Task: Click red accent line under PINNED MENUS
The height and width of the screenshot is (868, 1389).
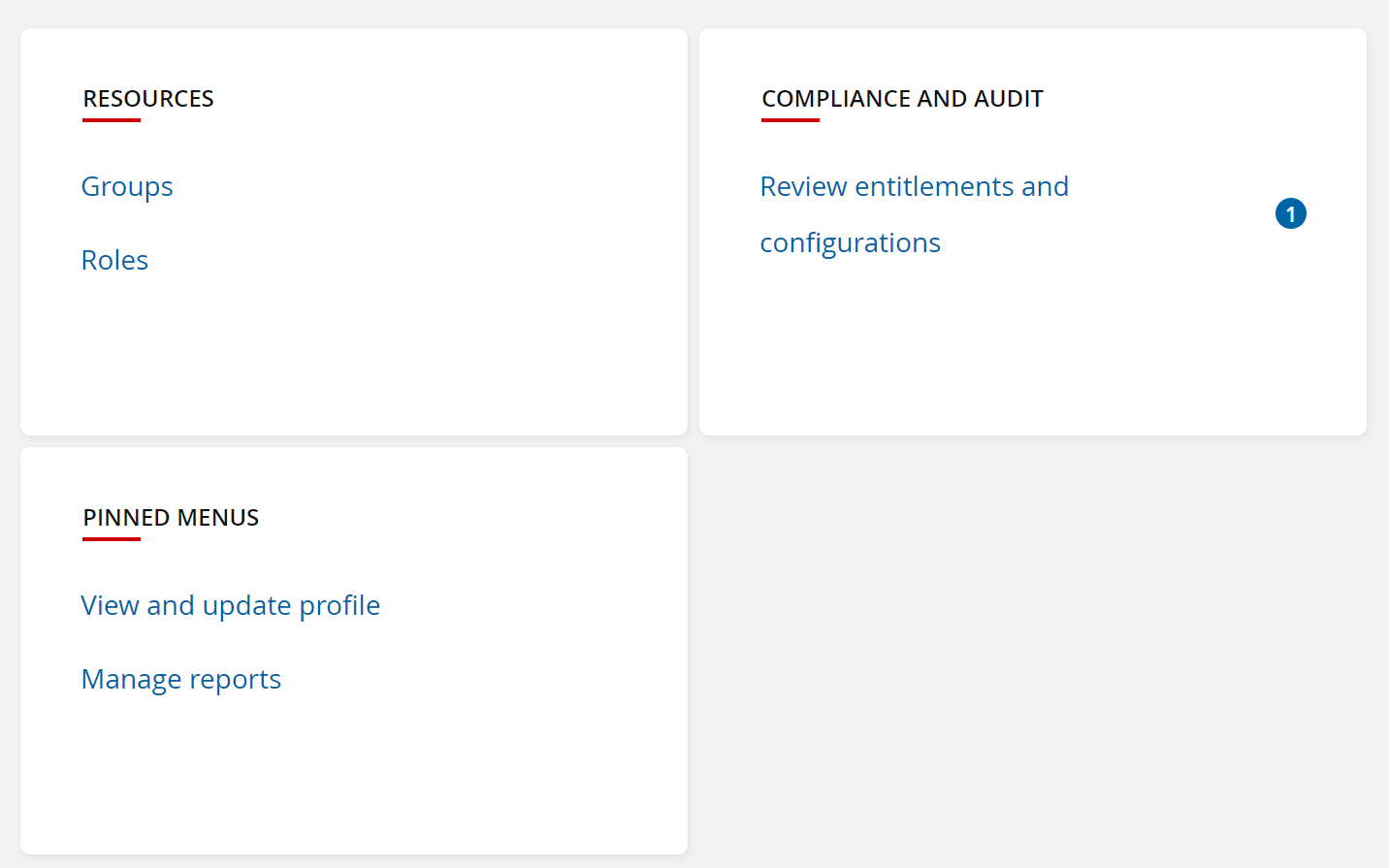Action: coord(112,539)
